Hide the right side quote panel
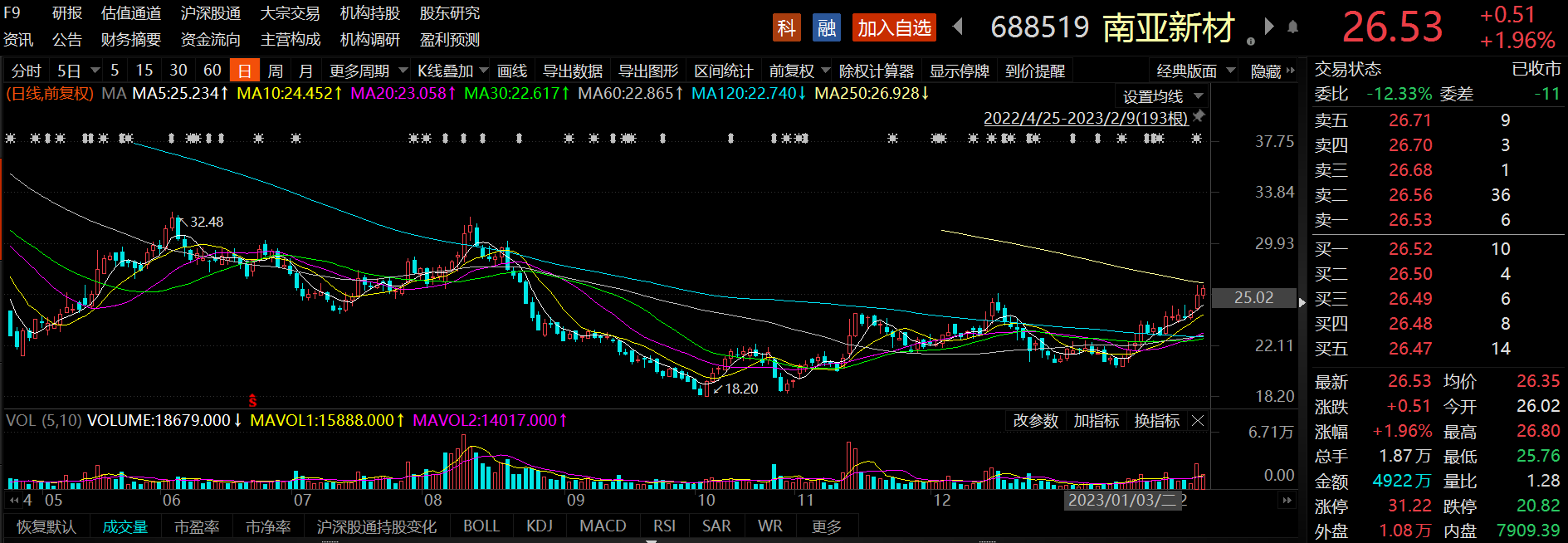 [1271, 71]
